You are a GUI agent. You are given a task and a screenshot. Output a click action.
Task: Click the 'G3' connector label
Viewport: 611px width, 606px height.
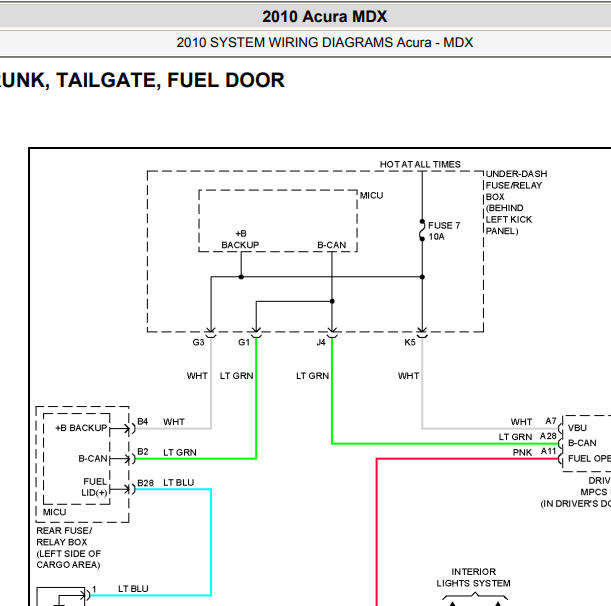tap(198, 342)
